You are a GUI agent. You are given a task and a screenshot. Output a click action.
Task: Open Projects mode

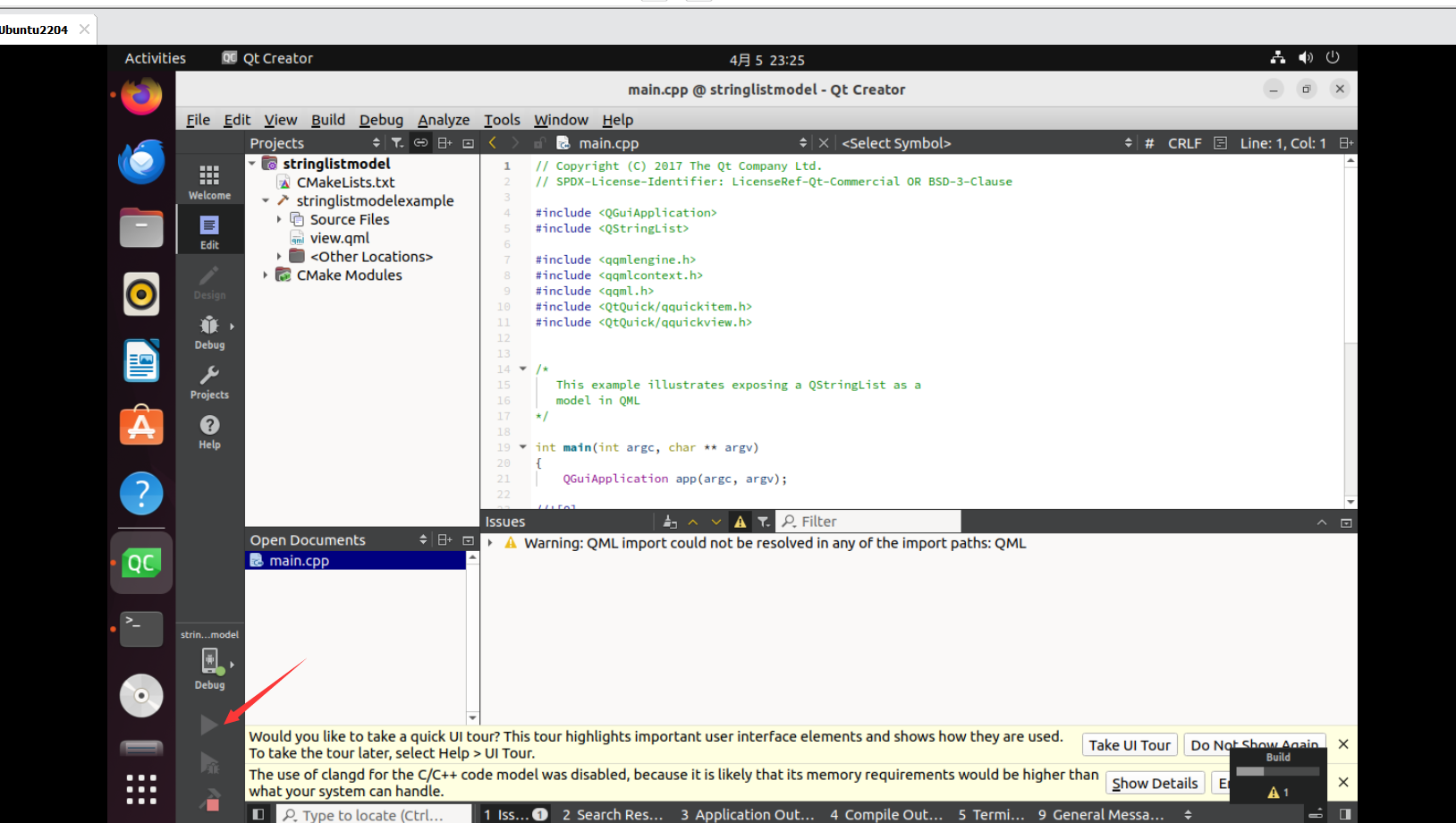coord(209,382)
